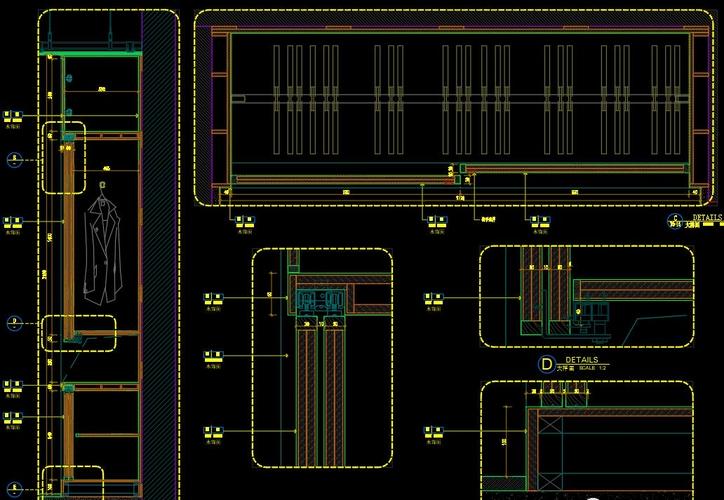Click the DETAILS title beside the C marker
This screenshot has width=724, height=500.
point(706,216)
